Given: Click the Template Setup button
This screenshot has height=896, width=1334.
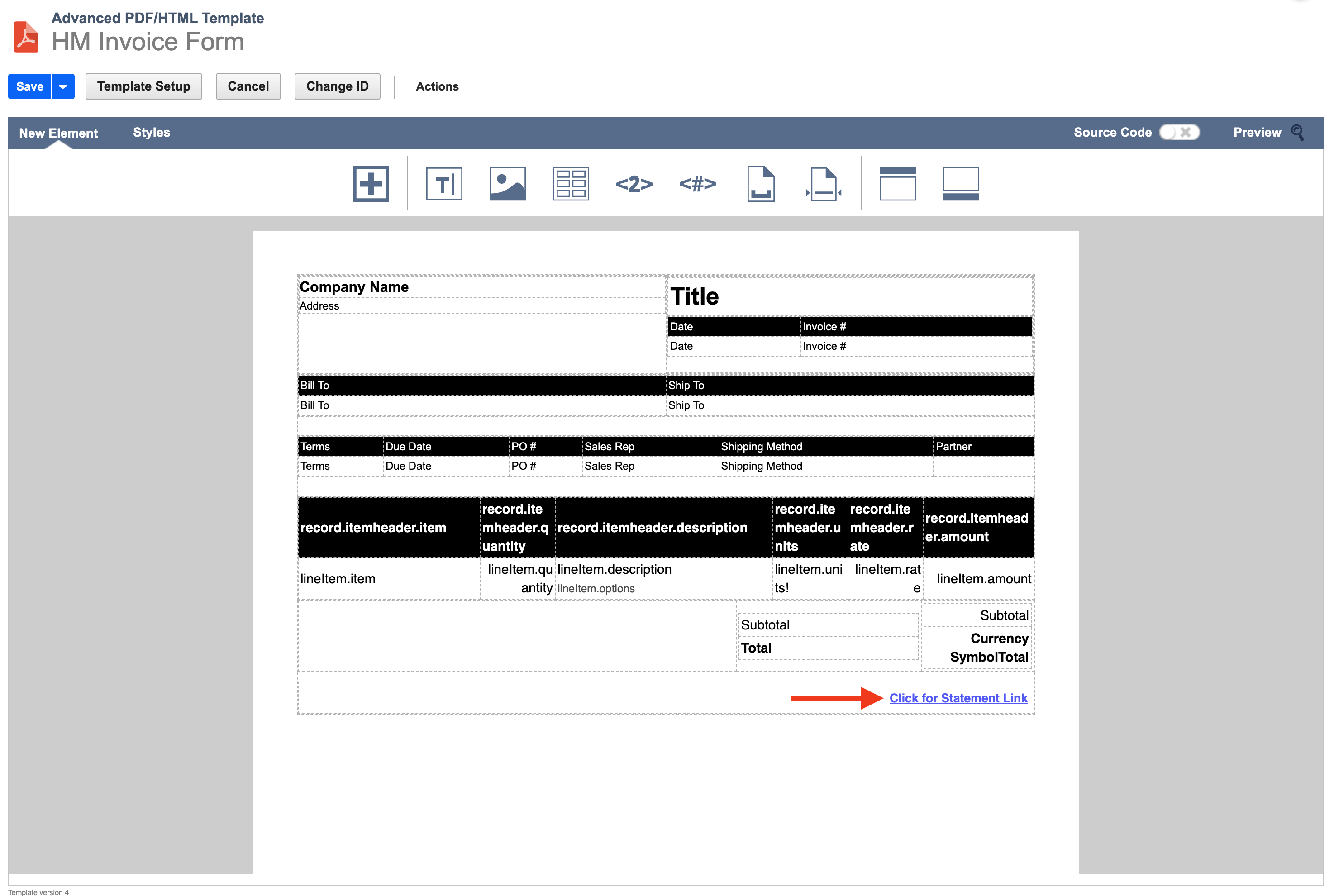Looking at the screenshot, I should (x=143, y=86).
